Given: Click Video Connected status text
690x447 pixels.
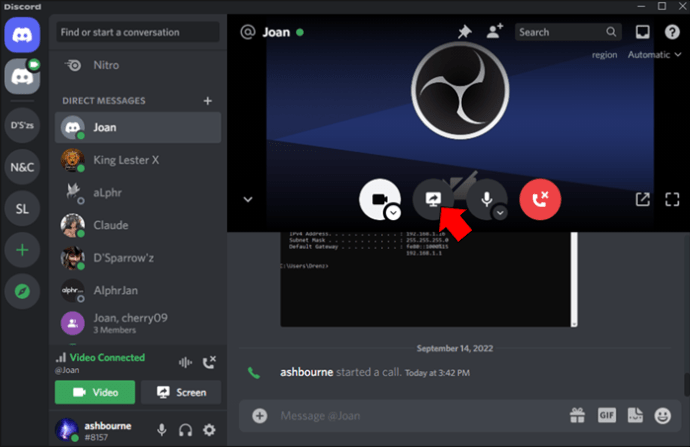Looking at the screenshot, I should tap(107, 358).
